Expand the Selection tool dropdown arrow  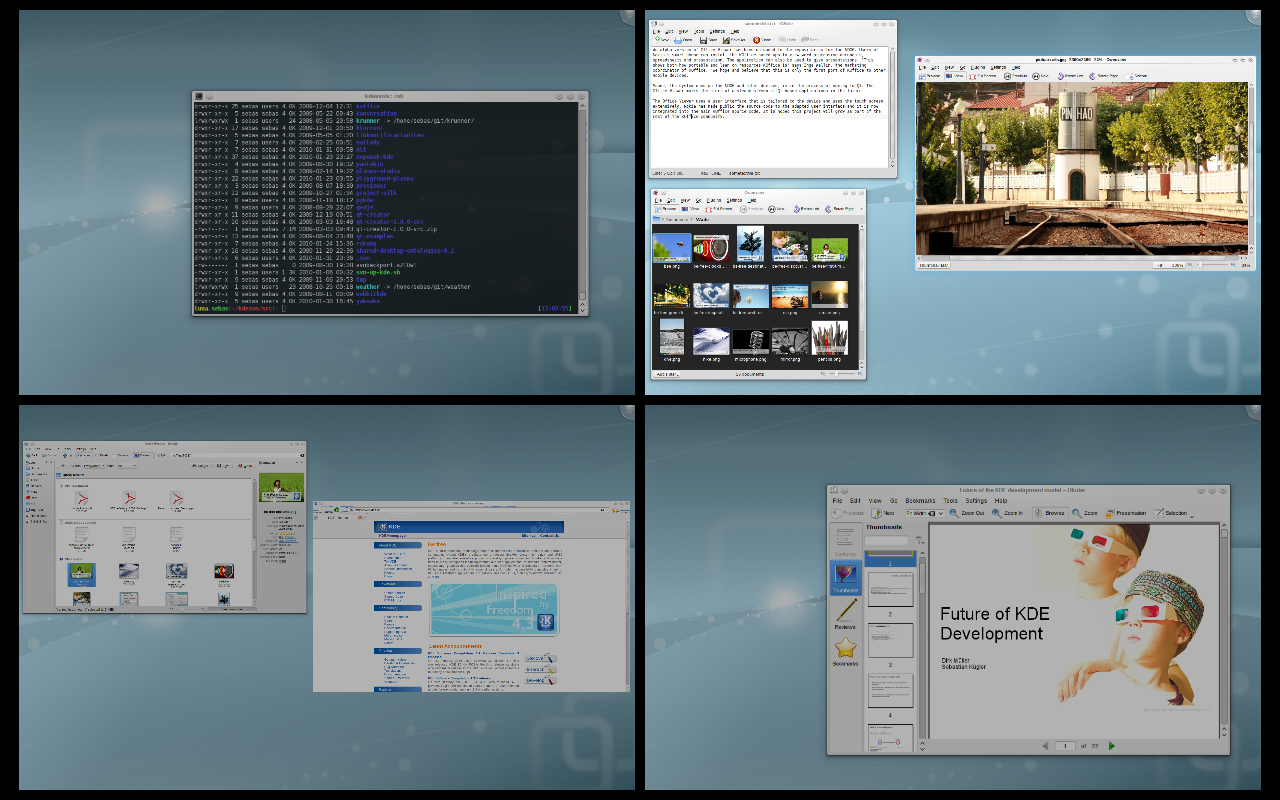(1191, 515)
